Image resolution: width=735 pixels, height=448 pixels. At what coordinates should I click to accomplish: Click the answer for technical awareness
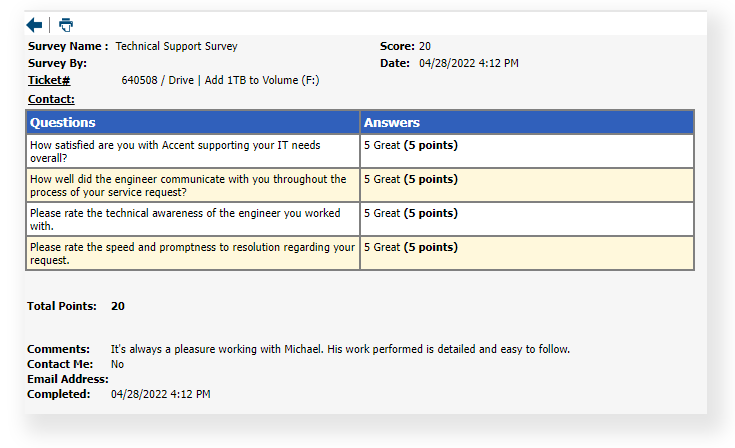[x=411, y=213]
